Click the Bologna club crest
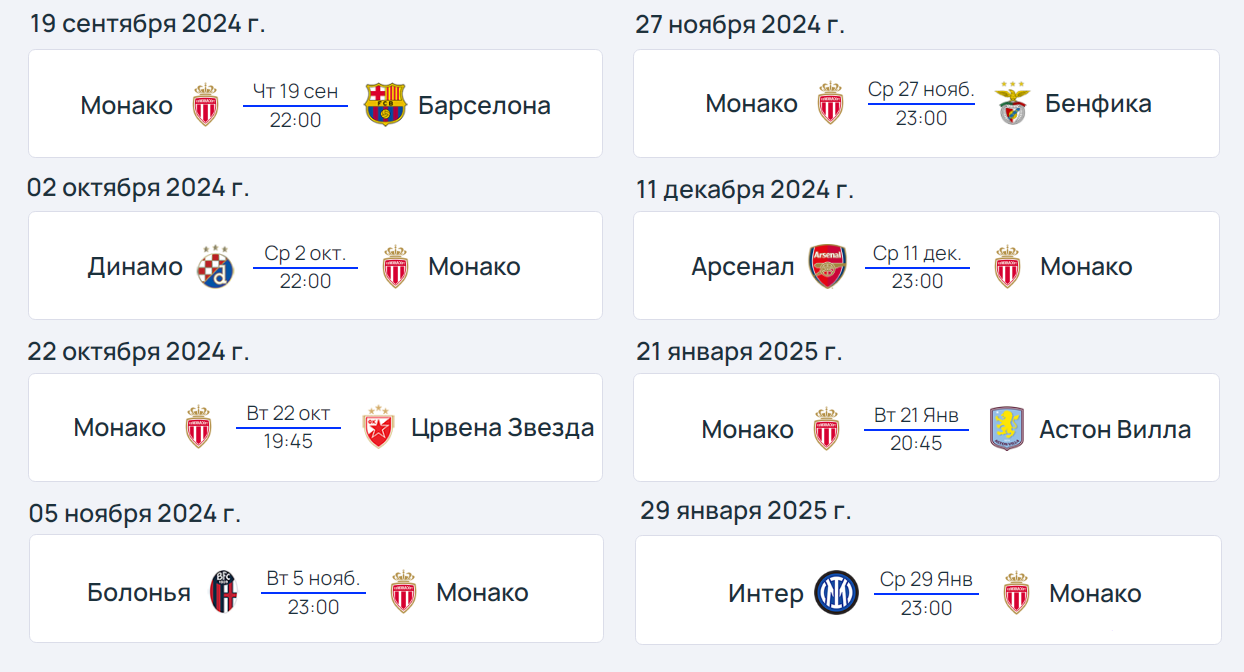The width and height of the screenshot is (1244, 672). (x=223, y=592)
